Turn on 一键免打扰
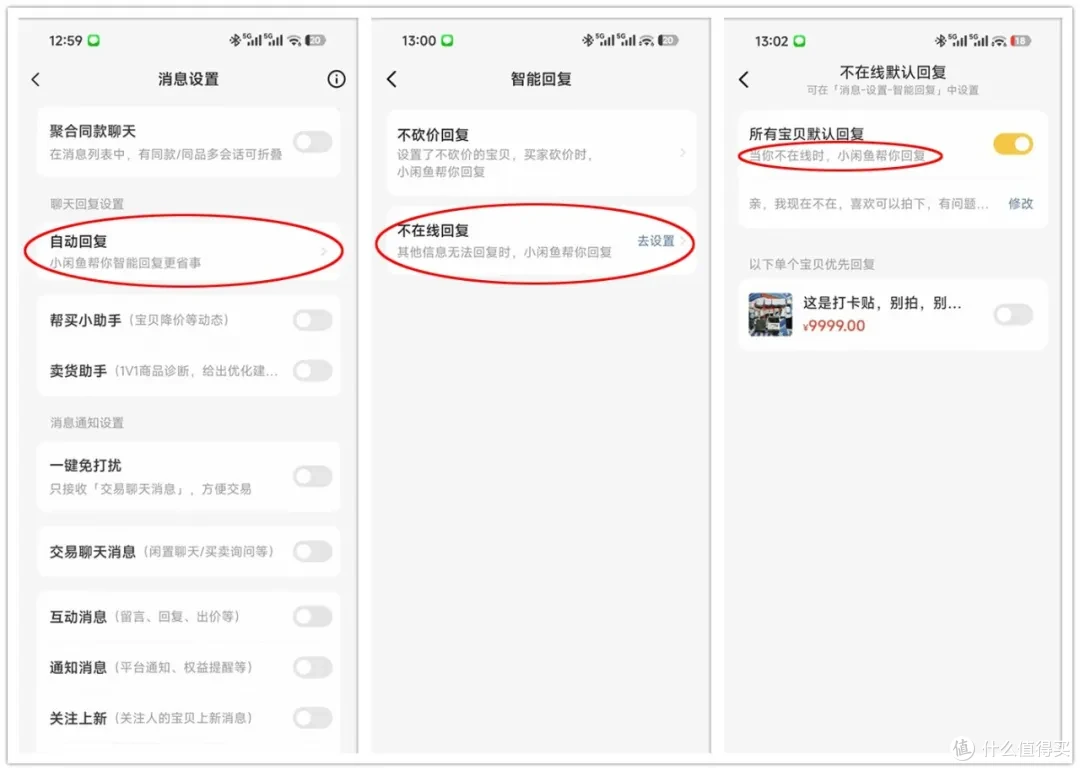The width and height of the screenshot is (1080, 771). point(313,476)
